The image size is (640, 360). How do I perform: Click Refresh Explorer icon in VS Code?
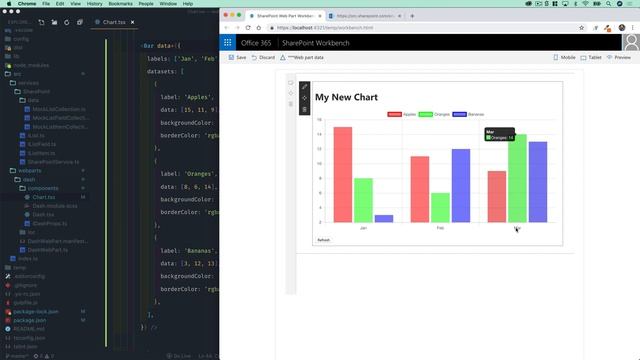click(x=67, y=22)
